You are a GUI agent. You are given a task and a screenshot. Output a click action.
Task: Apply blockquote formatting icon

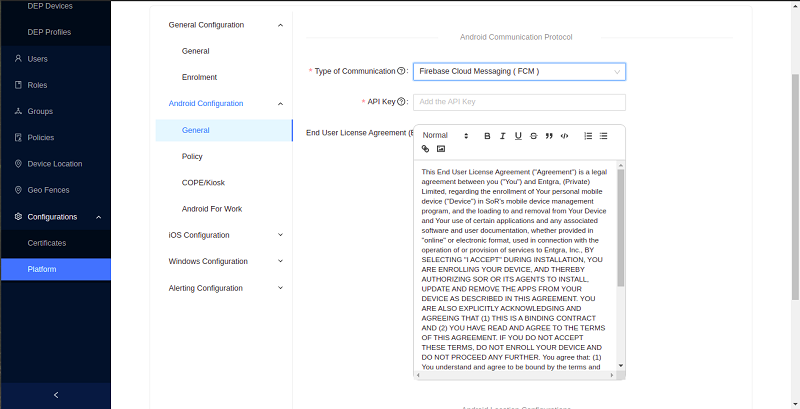(549, 136)
